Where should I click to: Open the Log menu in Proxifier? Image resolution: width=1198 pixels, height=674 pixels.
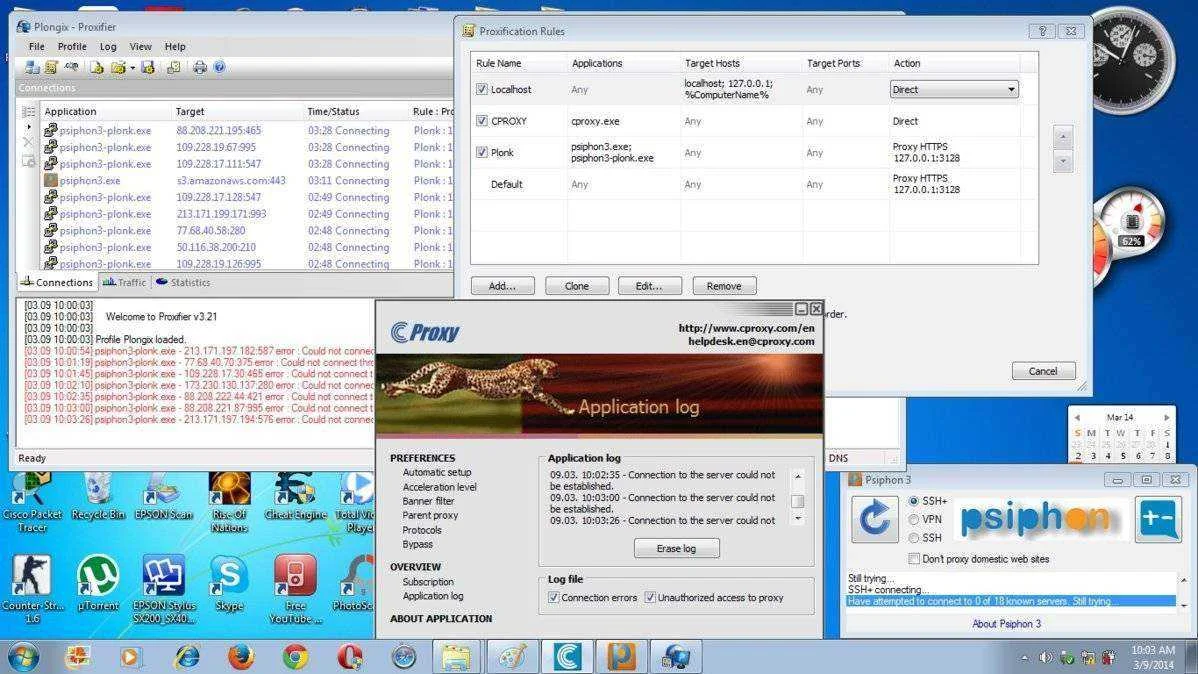108,47
